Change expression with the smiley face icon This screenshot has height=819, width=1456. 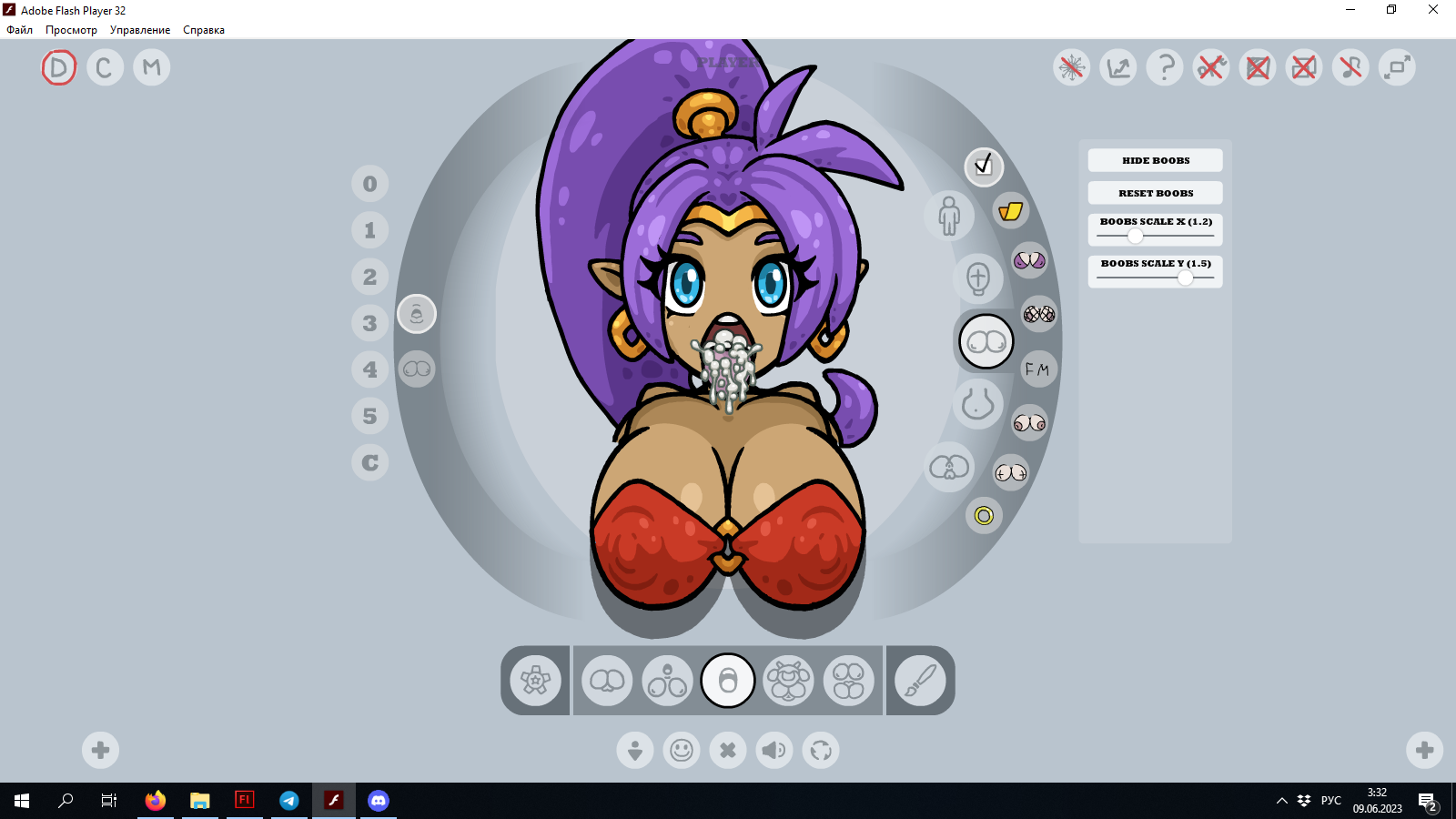[682, 750]
